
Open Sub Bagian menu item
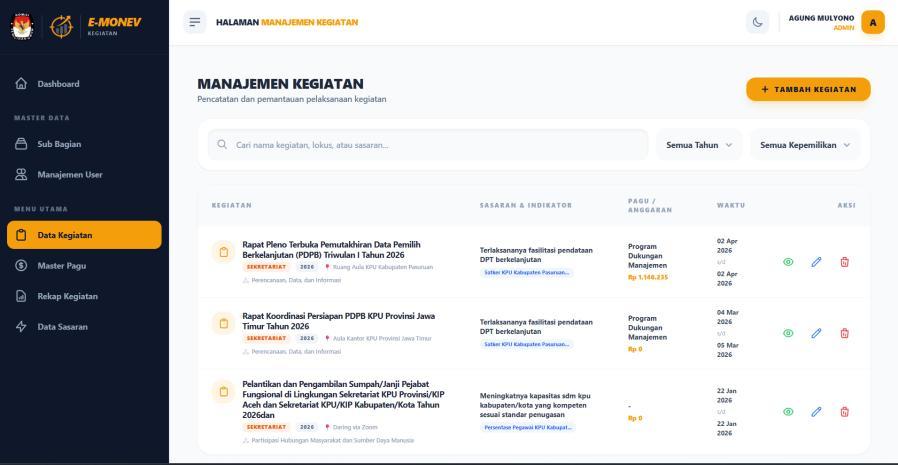coord(58,143)
